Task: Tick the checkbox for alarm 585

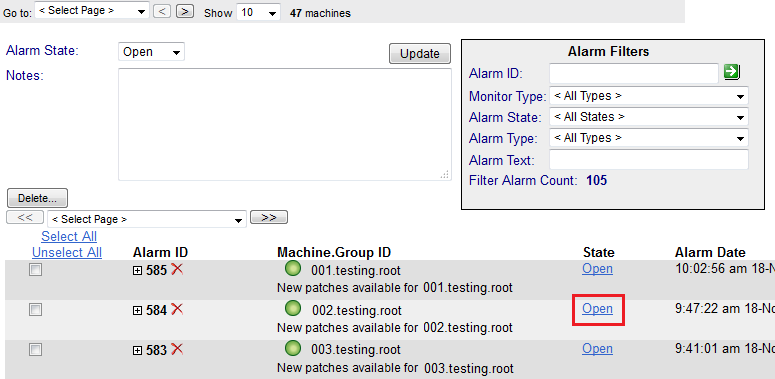Action: (36, 270)
